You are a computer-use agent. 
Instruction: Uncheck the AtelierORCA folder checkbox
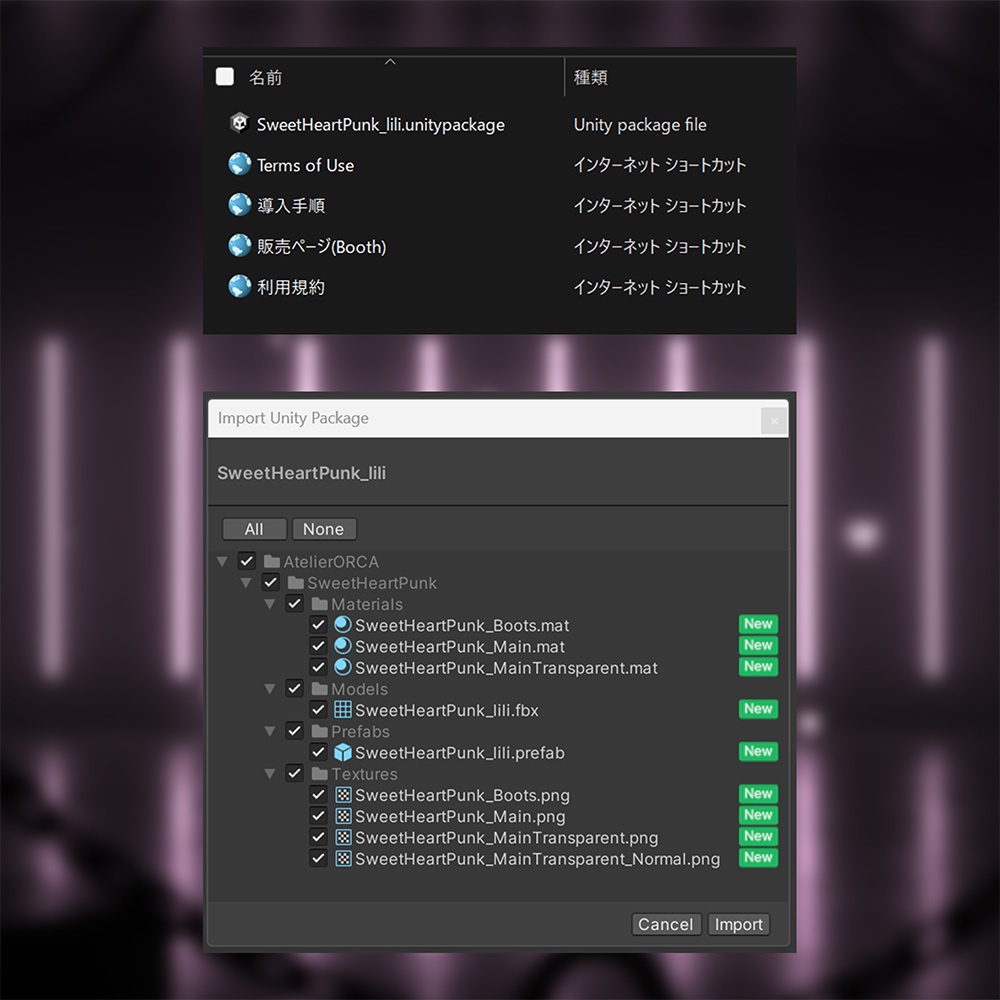click(247, 561)
